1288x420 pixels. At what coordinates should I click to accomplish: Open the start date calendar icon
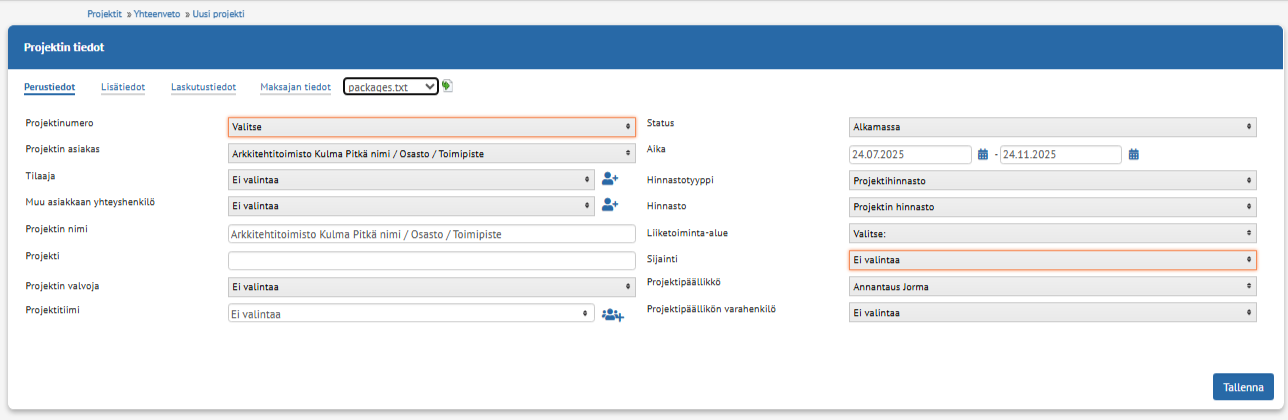click(983, 154)
